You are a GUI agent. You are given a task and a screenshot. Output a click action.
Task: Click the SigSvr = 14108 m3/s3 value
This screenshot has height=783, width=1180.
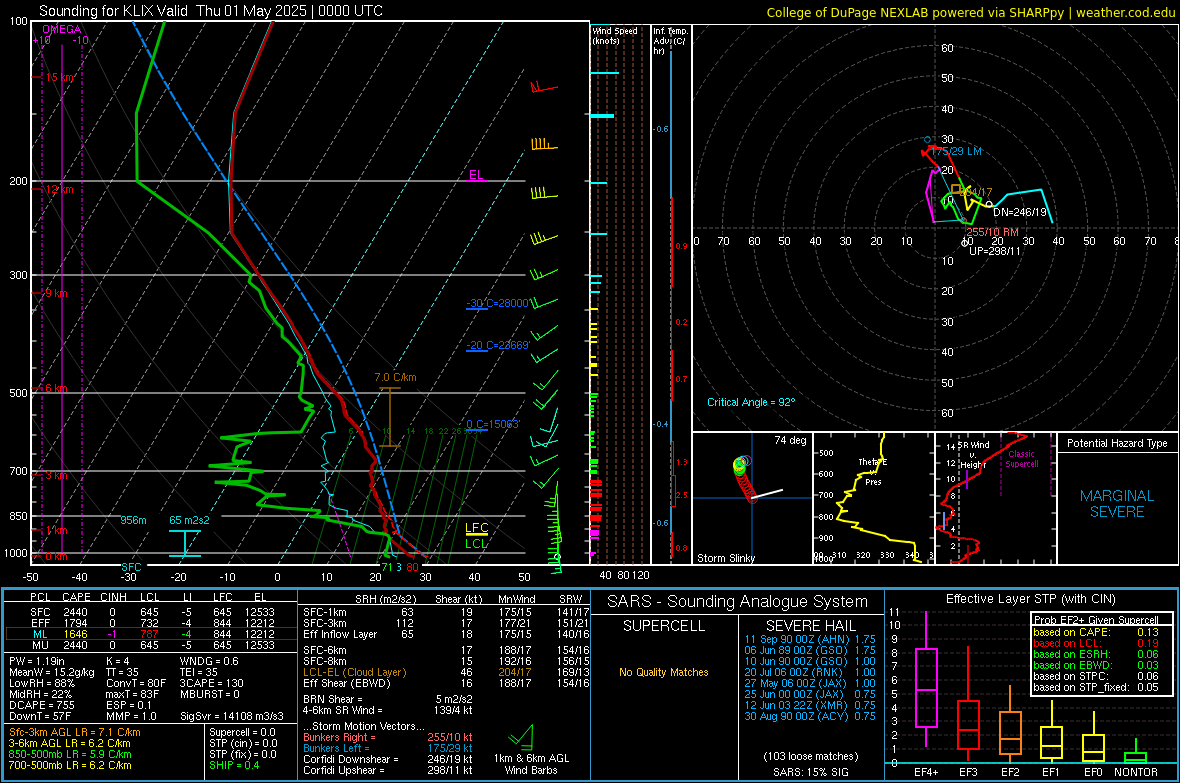(x=232, y=716)
